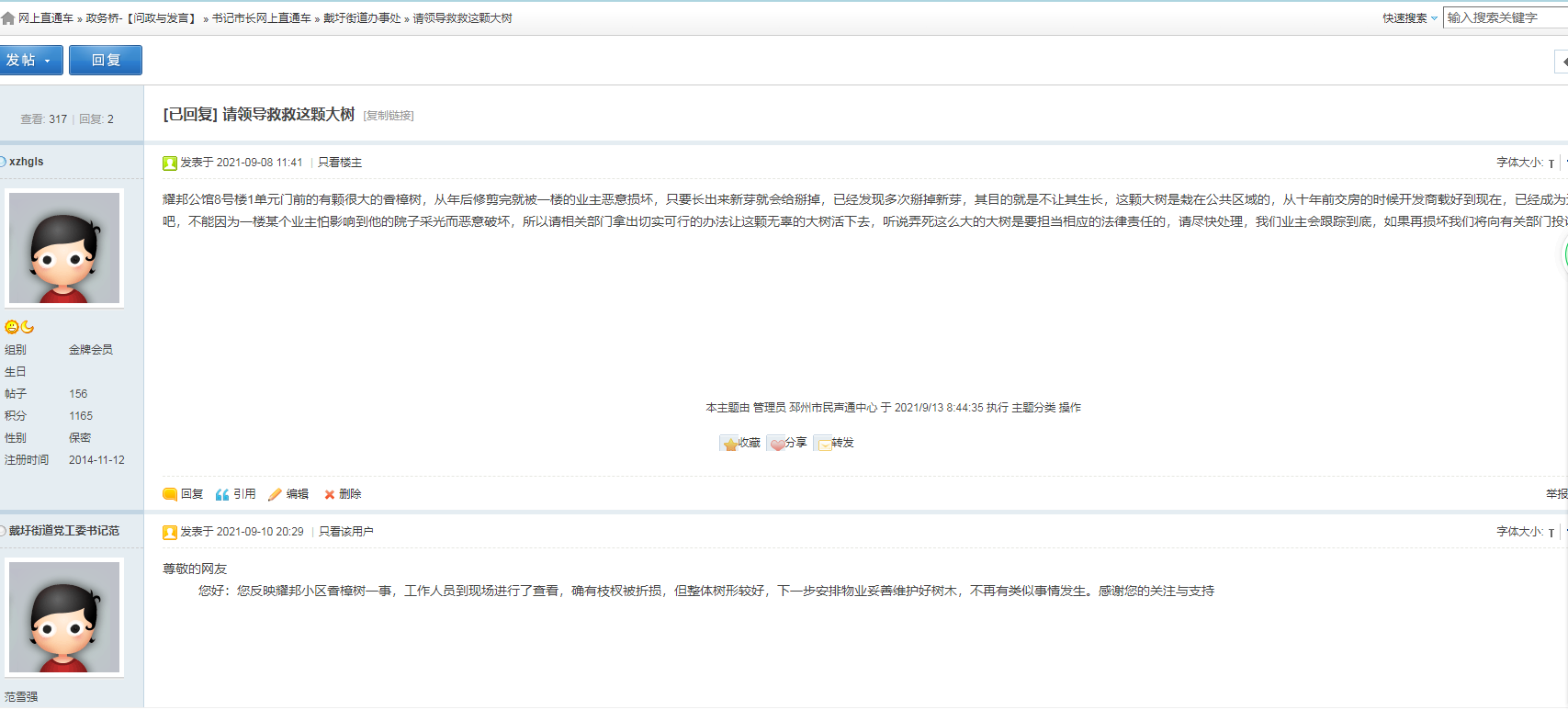Click into the search keyword input field
1568x710 pixels.
[1503, 17]
